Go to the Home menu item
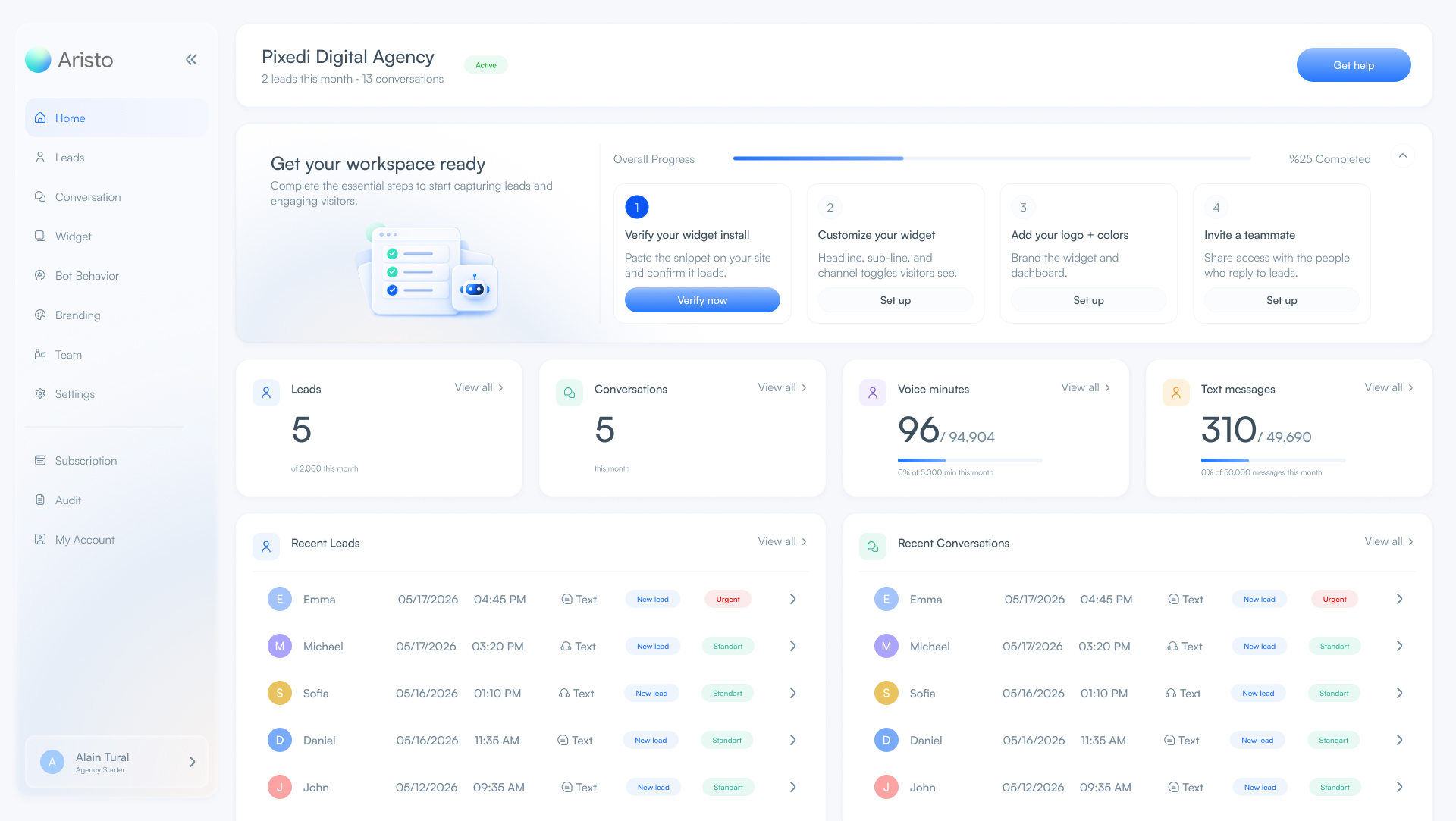 click(x=117, y=118)
